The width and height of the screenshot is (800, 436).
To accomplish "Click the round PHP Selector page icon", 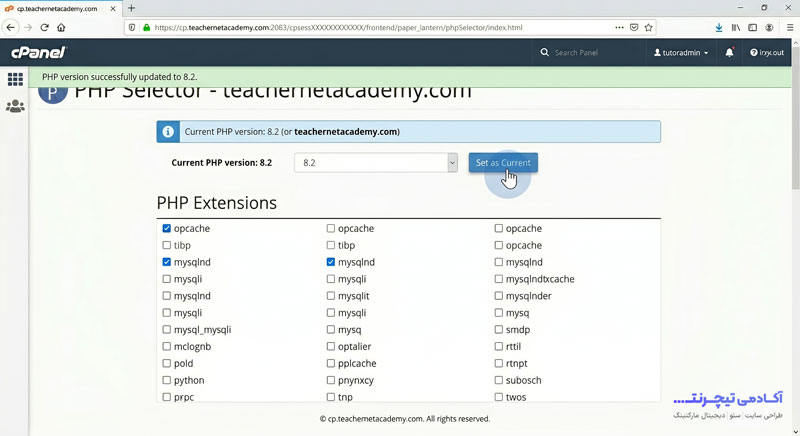I will click(53, 94).
